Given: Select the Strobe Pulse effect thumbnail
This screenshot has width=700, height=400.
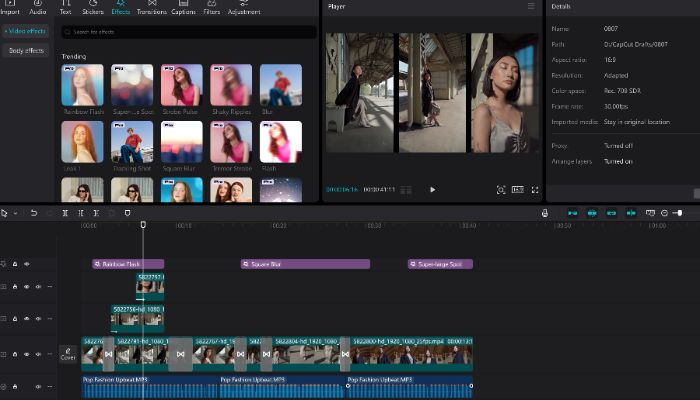Looking at the screenshot, I should (x=182, y=85).
